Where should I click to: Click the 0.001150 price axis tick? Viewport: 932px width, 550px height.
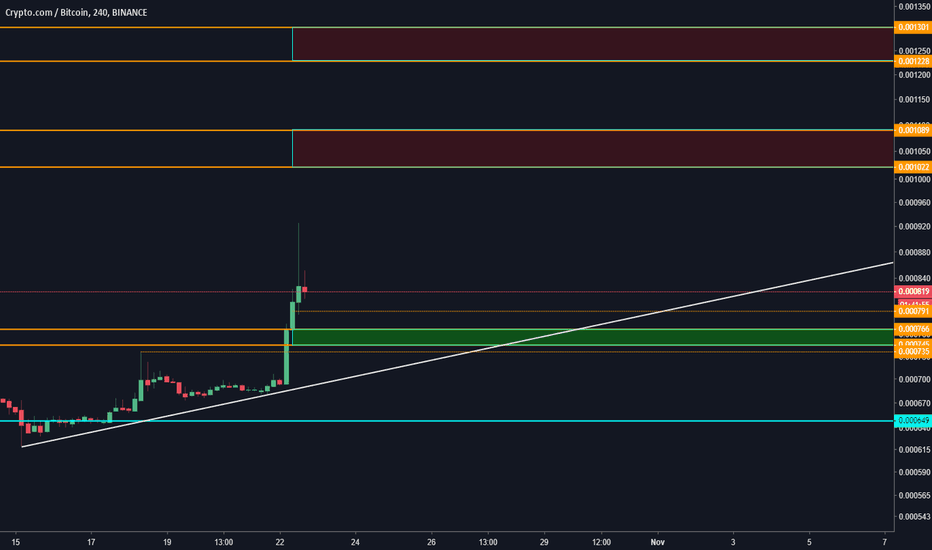(x=914, y=100)
